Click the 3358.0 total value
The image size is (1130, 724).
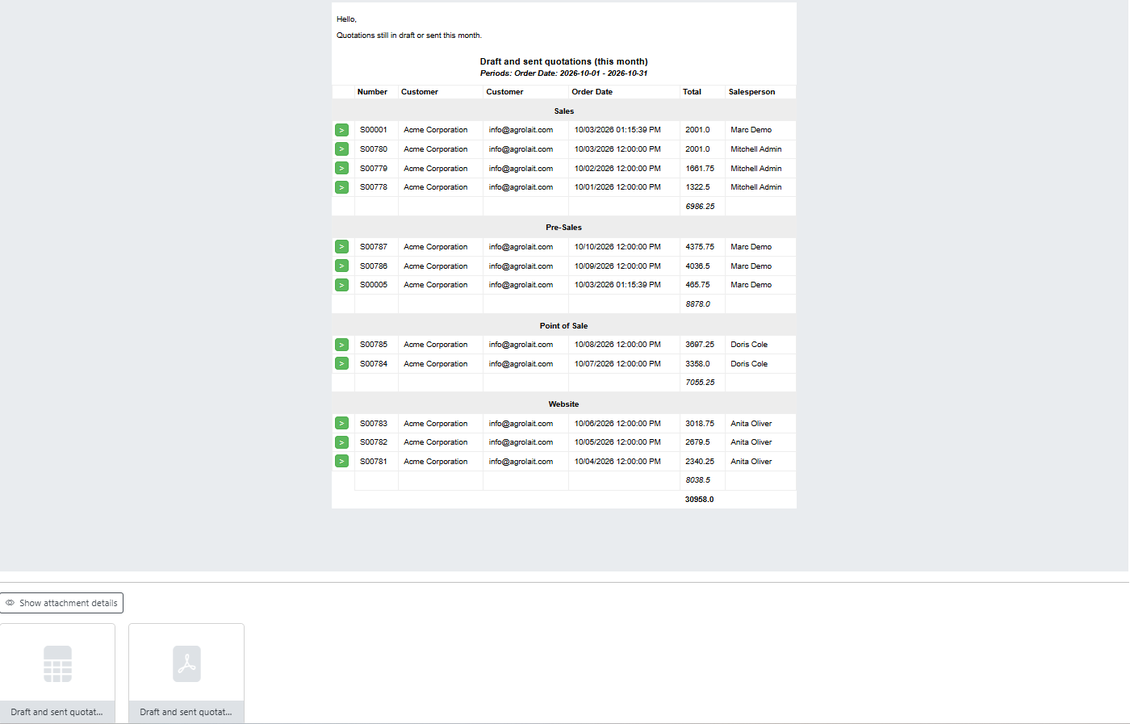(697, 364)
